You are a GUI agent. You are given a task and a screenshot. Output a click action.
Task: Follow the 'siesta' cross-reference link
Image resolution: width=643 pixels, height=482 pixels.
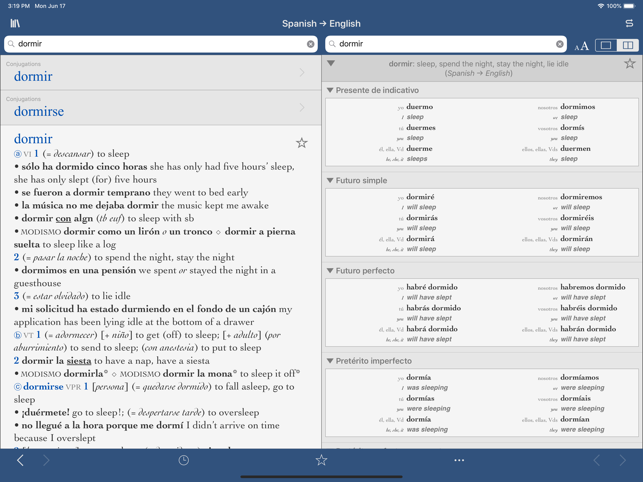(x=79, y=361)
